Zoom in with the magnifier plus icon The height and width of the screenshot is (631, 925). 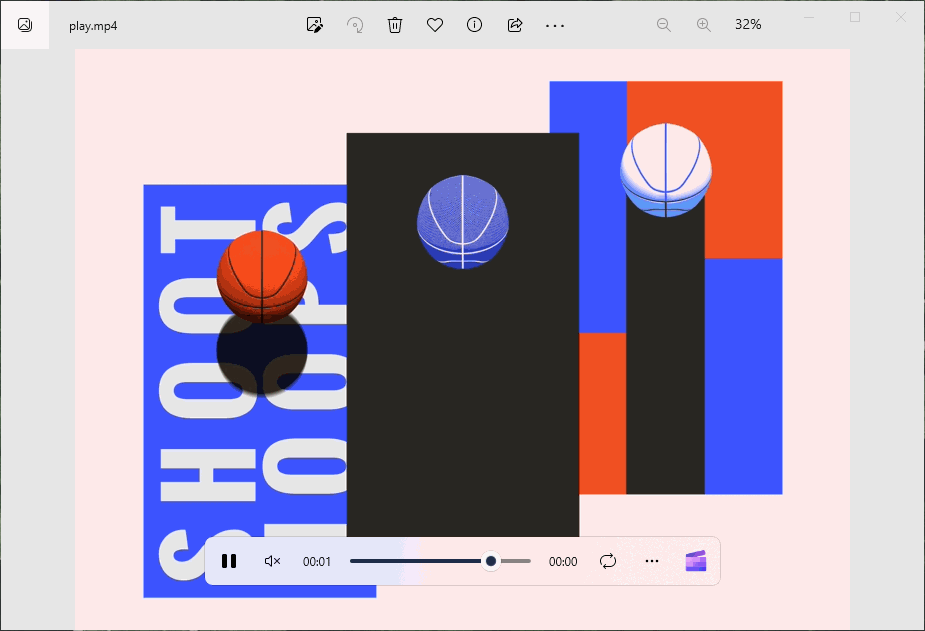point(703,24)
